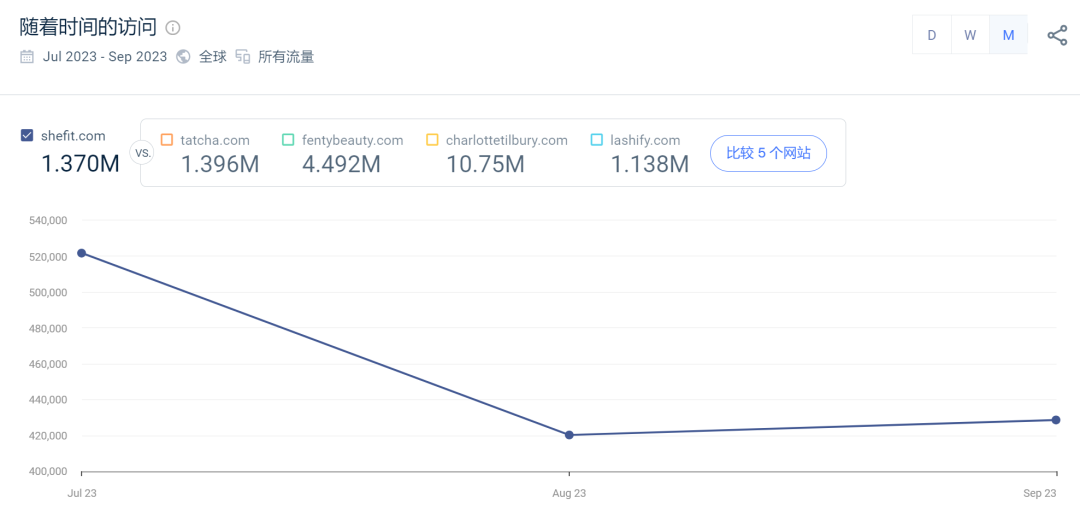
Task: Click the devices icon for traffic type
Action: tap(243, 57)
